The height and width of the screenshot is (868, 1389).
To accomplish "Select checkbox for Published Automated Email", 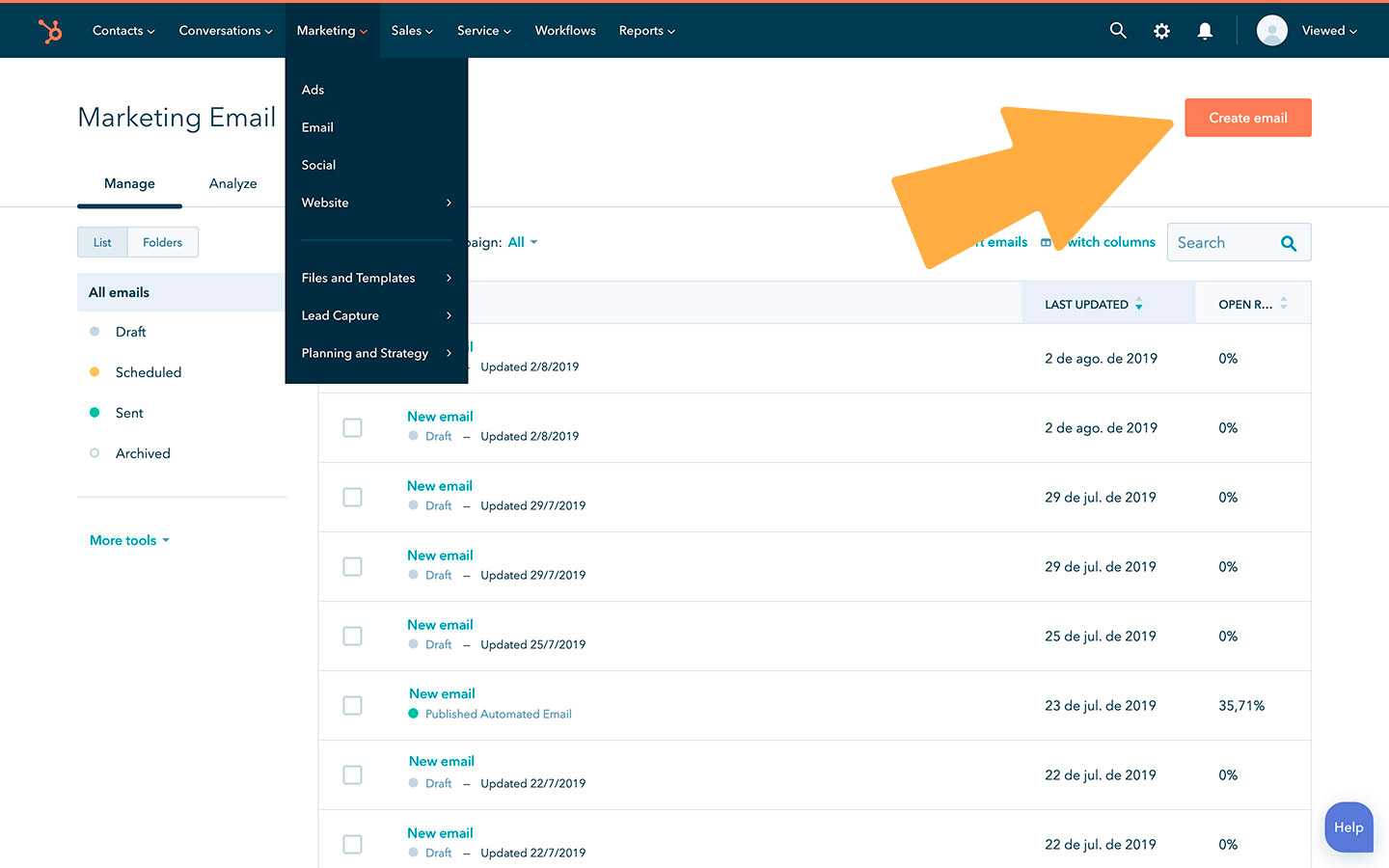I will tap(353, 705).
